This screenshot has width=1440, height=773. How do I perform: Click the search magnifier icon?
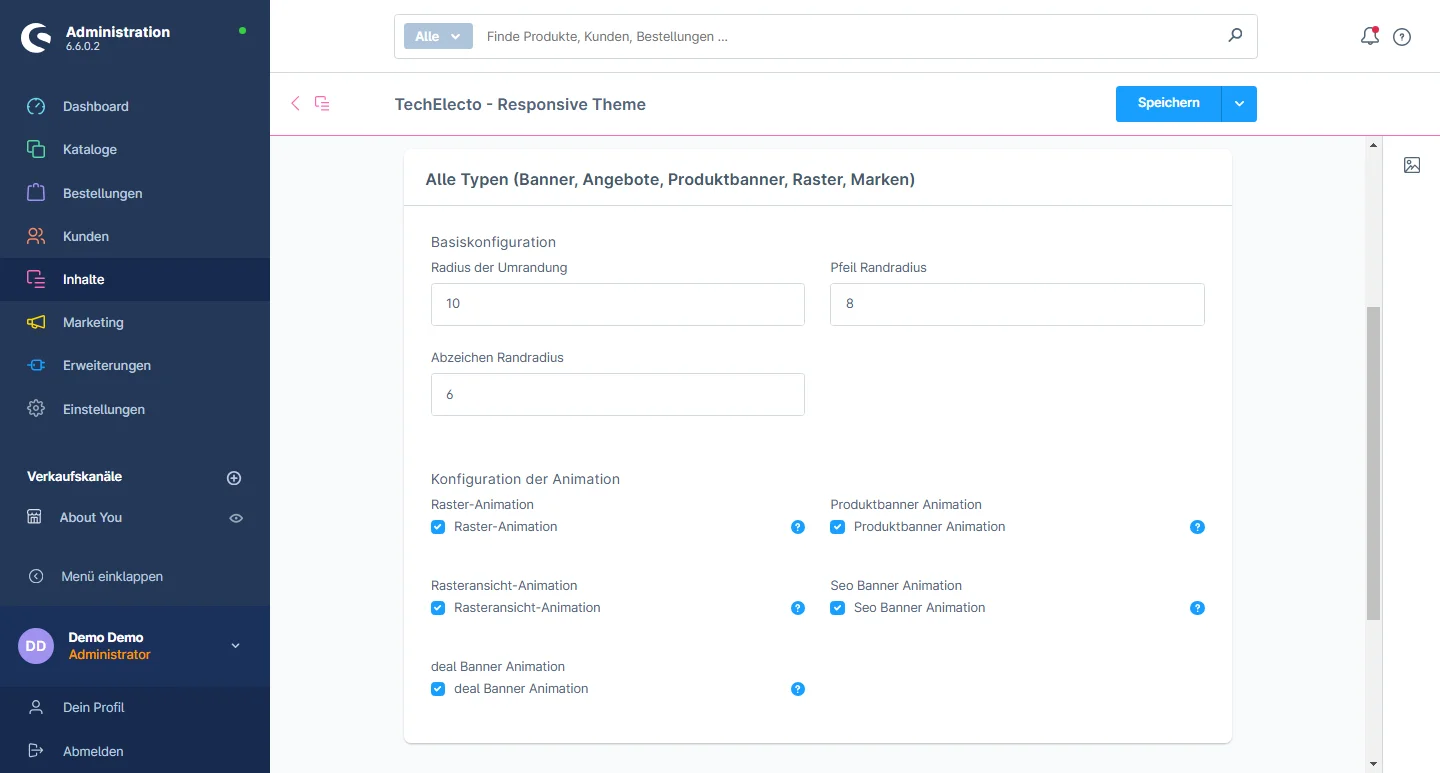coord(1235,36)
